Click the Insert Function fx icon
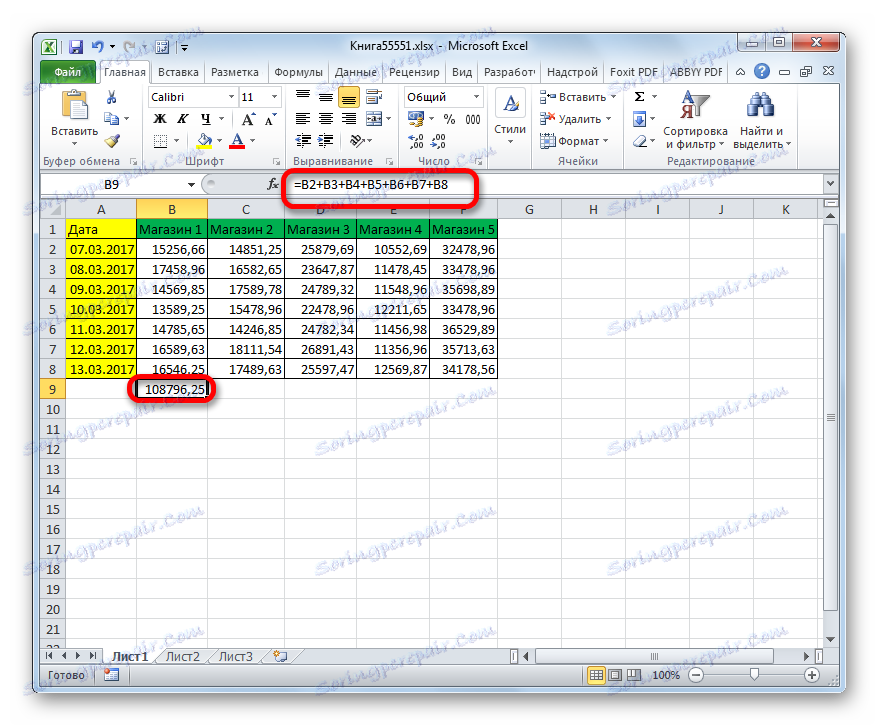The image size is (879, 726). 271,184
